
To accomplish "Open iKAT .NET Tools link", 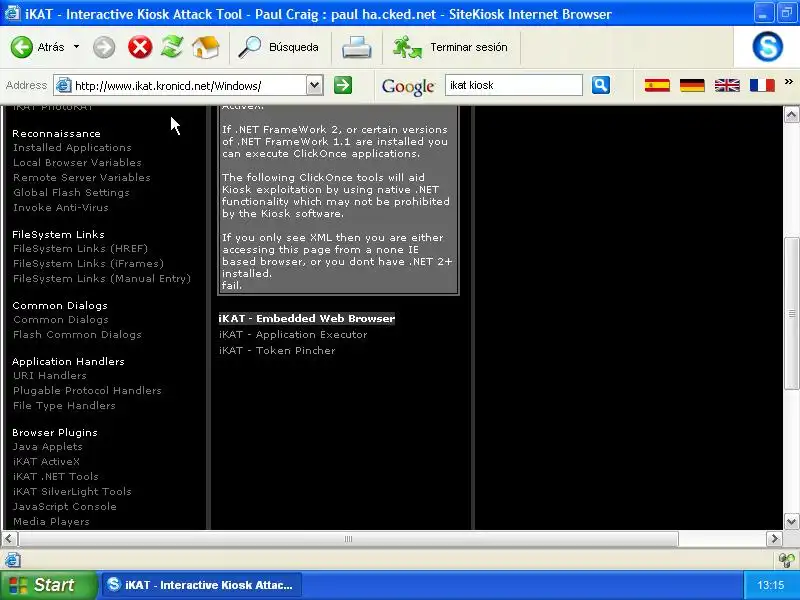I will click(56, 477).
